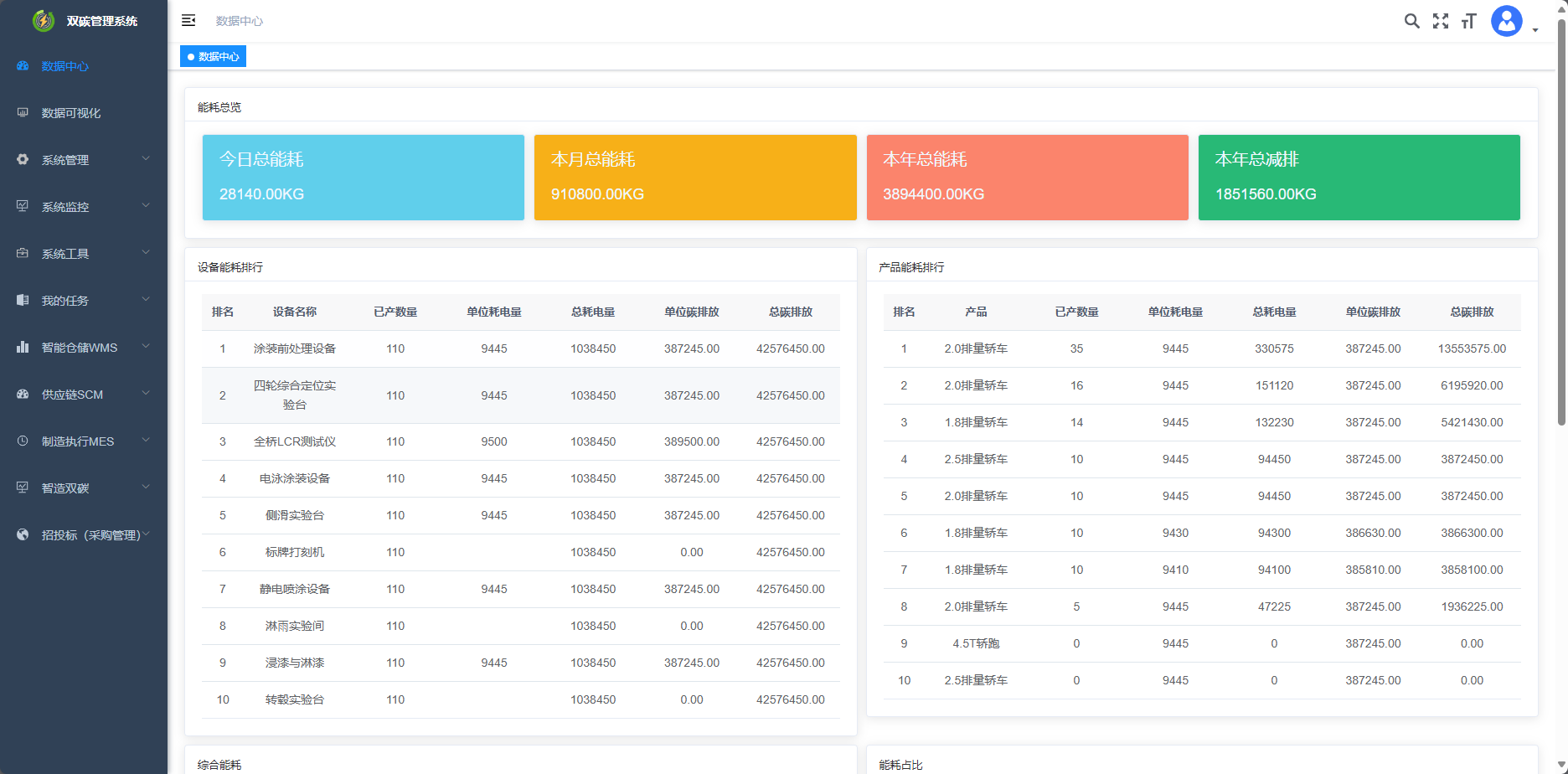Select the 淋雨实验间 cell
The width and height of the screenshot is (1568, 774).
point(295,626)
